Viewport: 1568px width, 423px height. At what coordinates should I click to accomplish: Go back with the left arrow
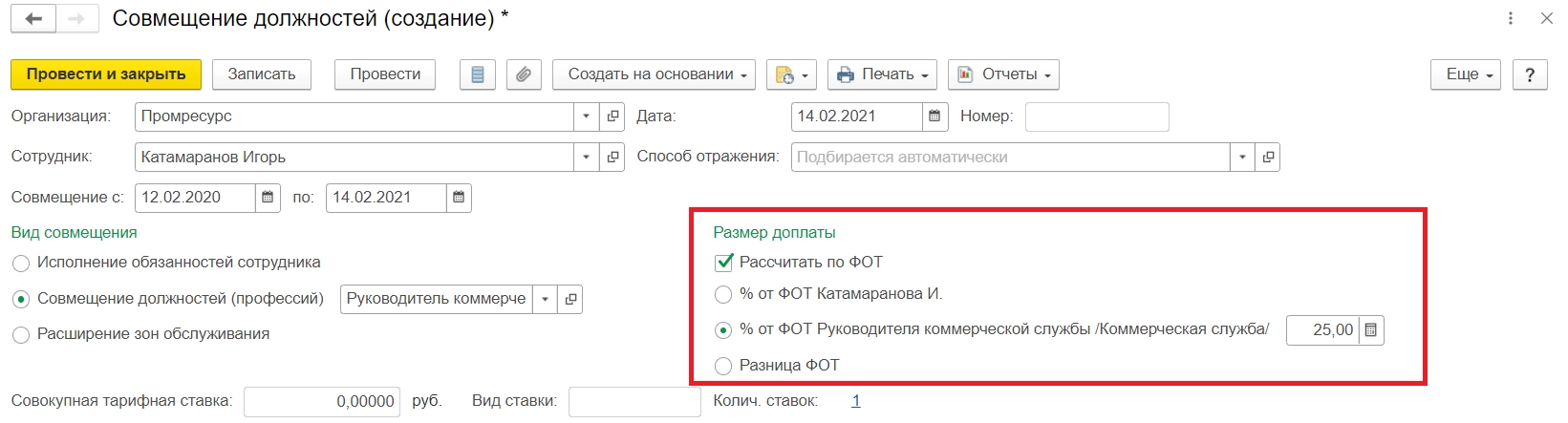point(33,19)
